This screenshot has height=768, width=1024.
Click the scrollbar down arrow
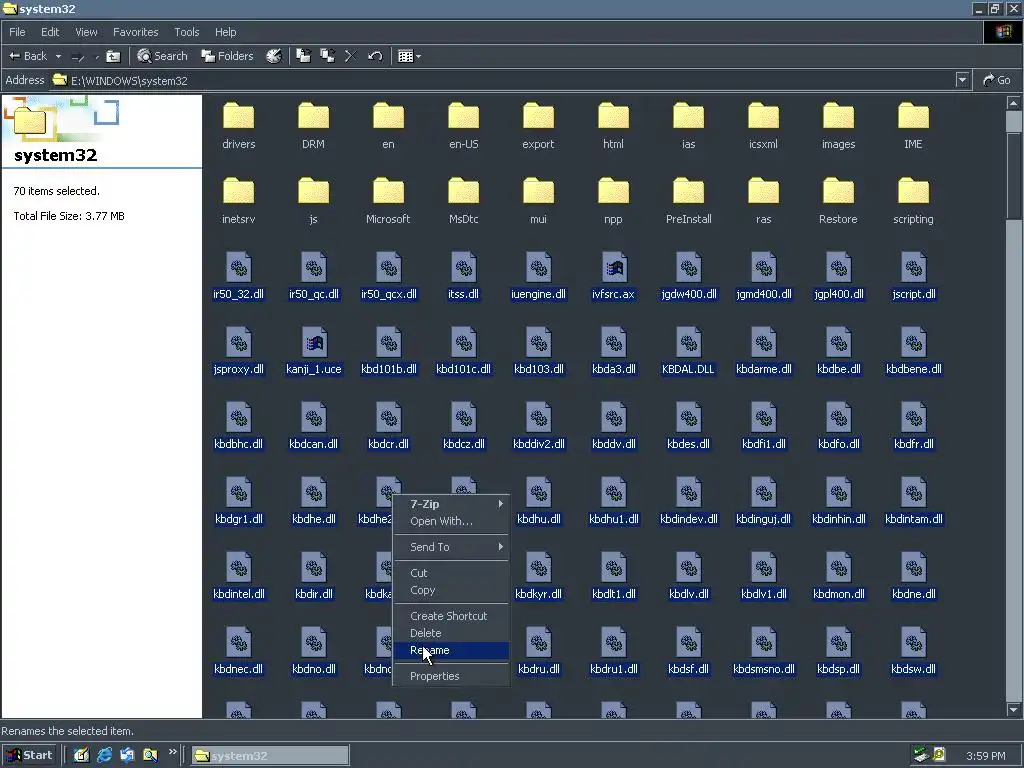1014,709
